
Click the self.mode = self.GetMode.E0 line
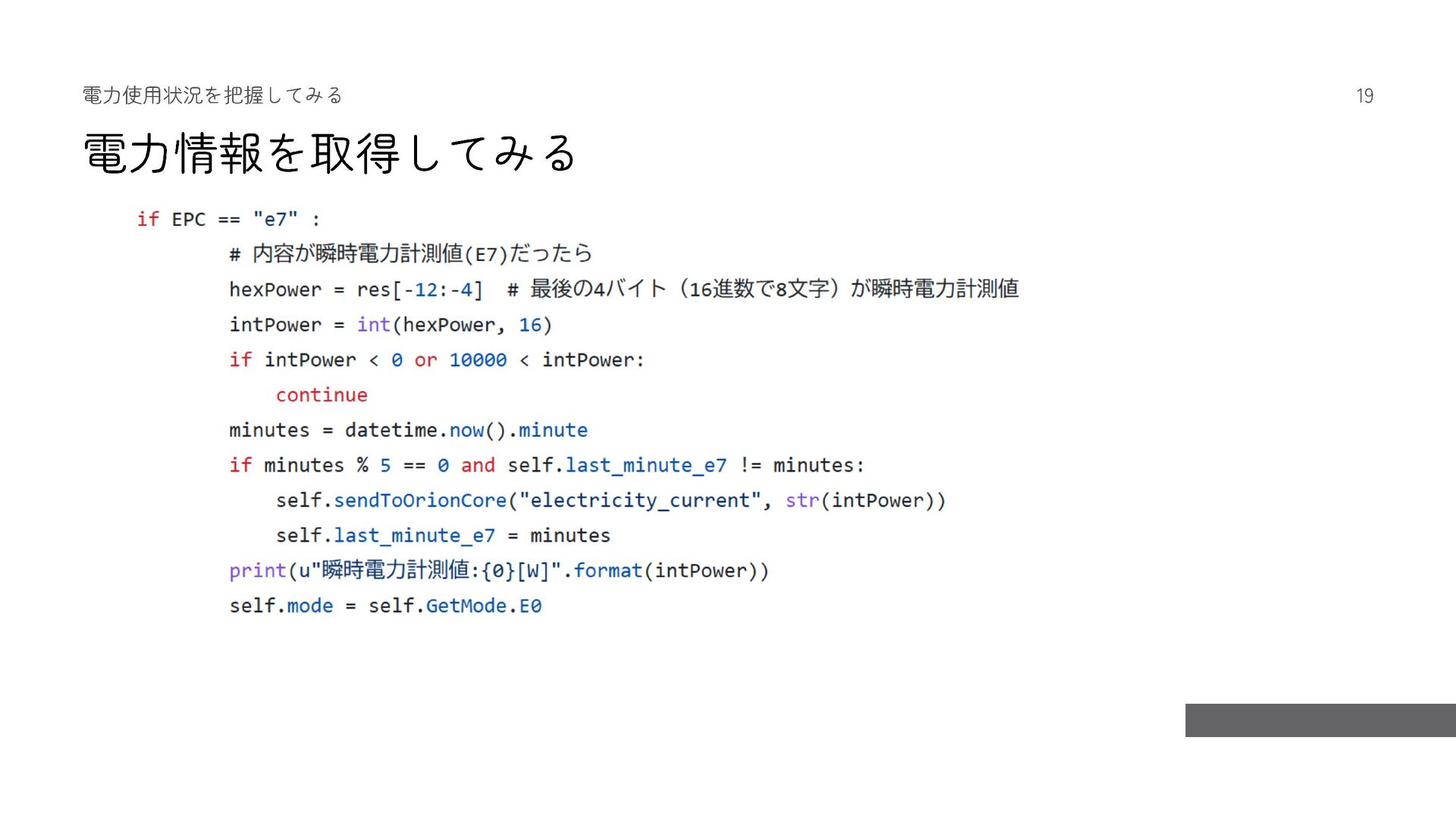click(385, 606)
